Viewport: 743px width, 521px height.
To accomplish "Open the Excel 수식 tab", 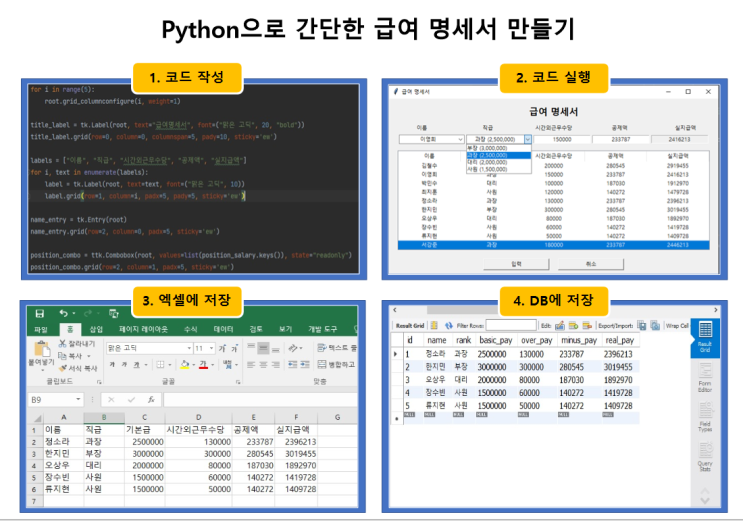I will 190,329.
